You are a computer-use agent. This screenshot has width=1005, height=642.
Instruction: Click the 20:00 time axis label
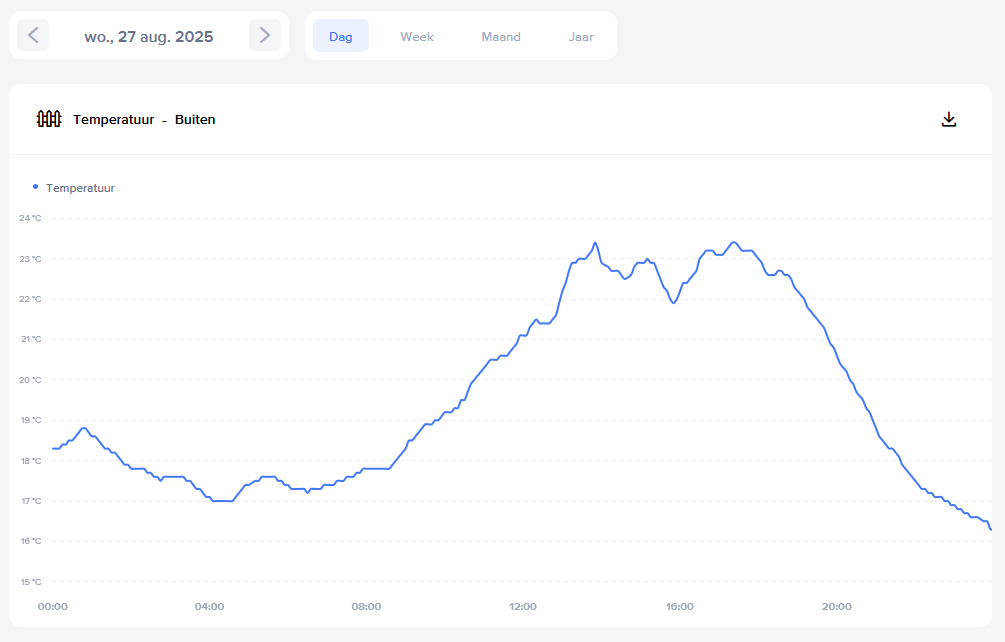point(836,607)
